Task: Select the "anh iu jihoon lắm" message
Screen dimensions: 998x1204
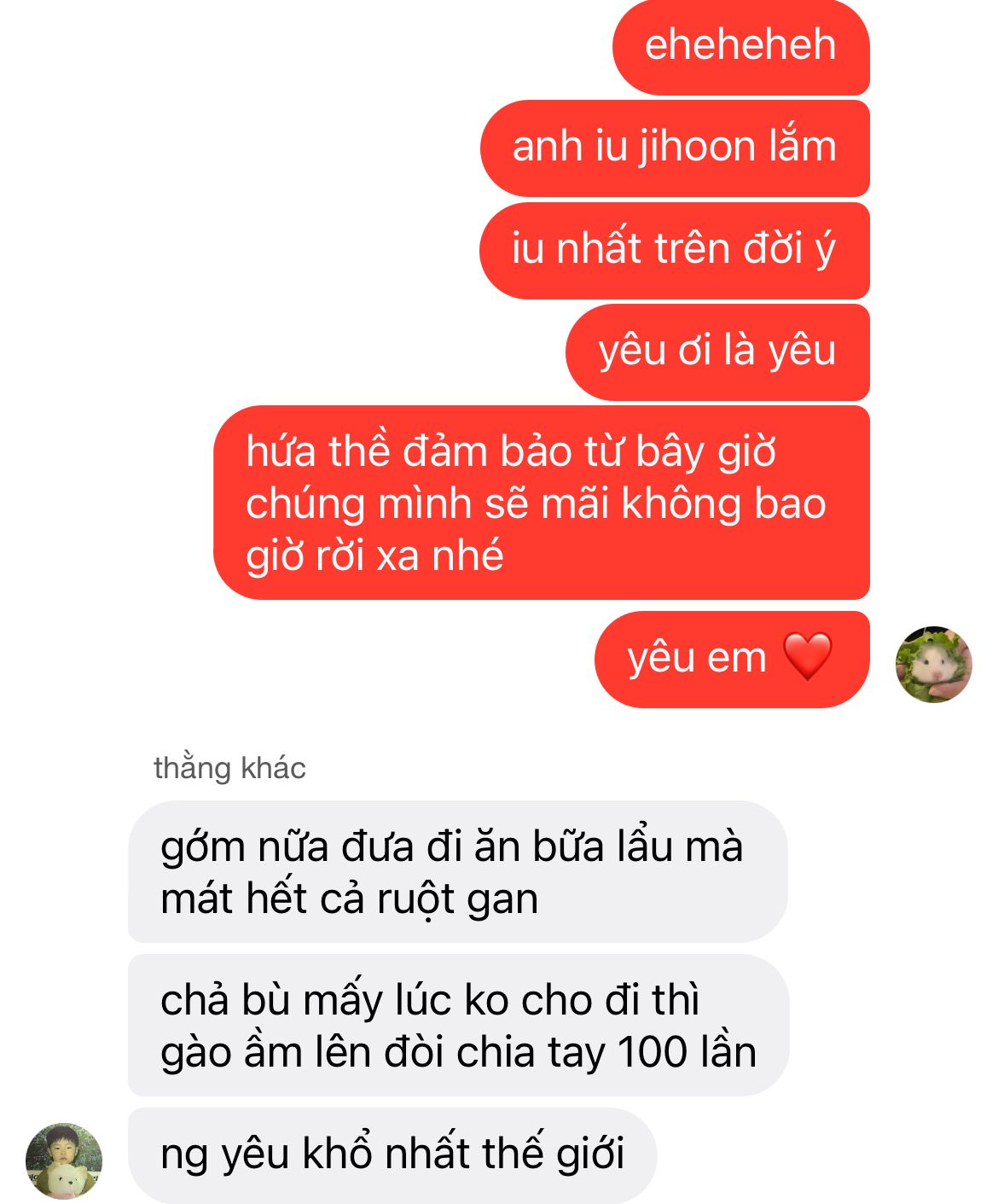Action: (675, 148)
